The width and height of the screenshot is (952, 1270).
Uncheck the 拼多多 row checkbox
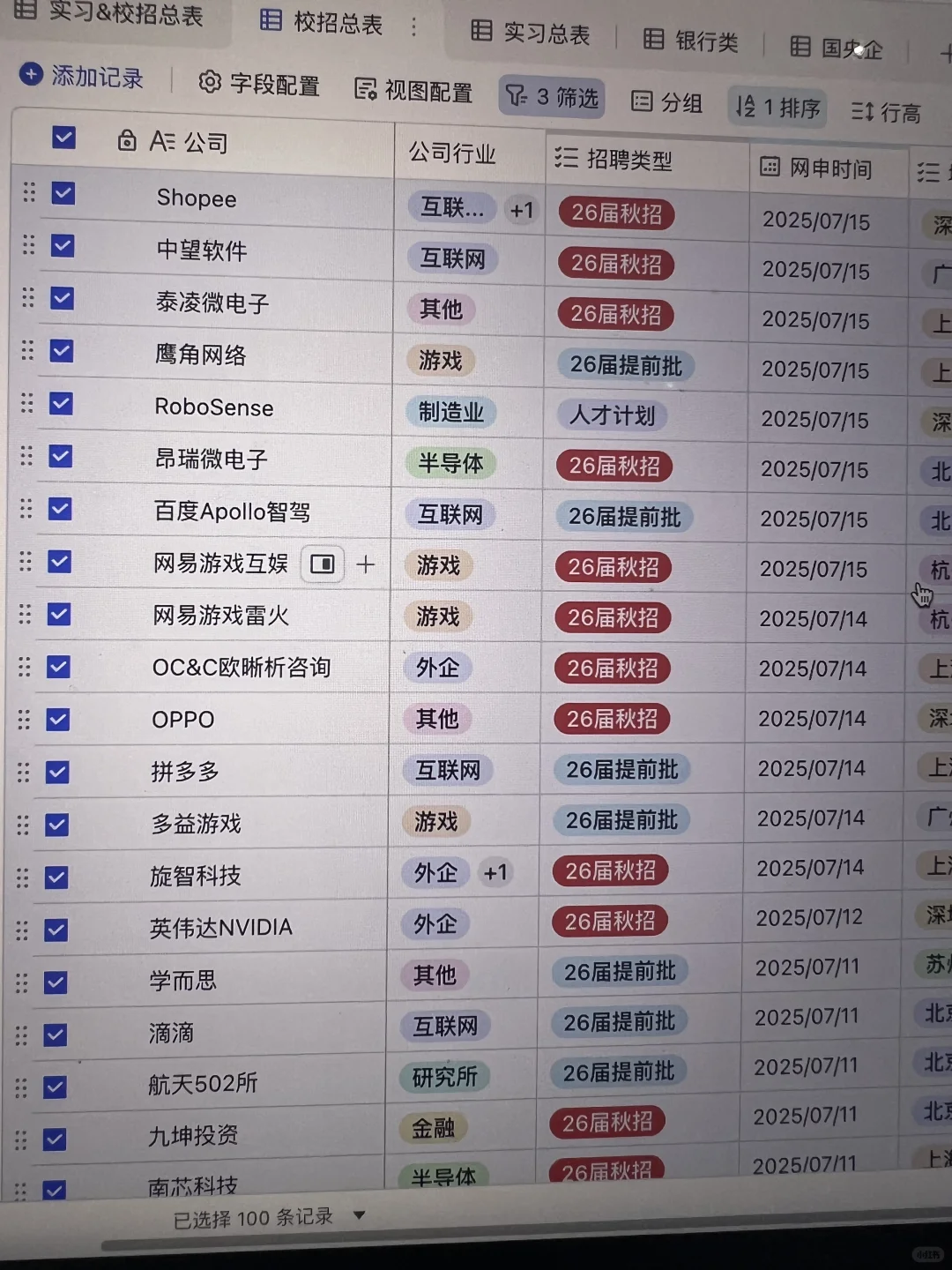pos(57,772)
